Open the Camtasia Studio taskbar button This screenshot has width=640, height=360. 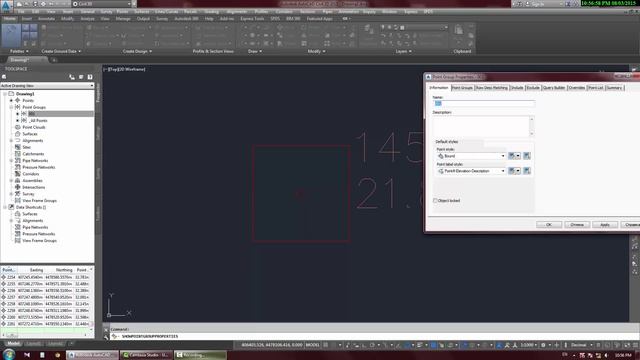pos(147,355)
